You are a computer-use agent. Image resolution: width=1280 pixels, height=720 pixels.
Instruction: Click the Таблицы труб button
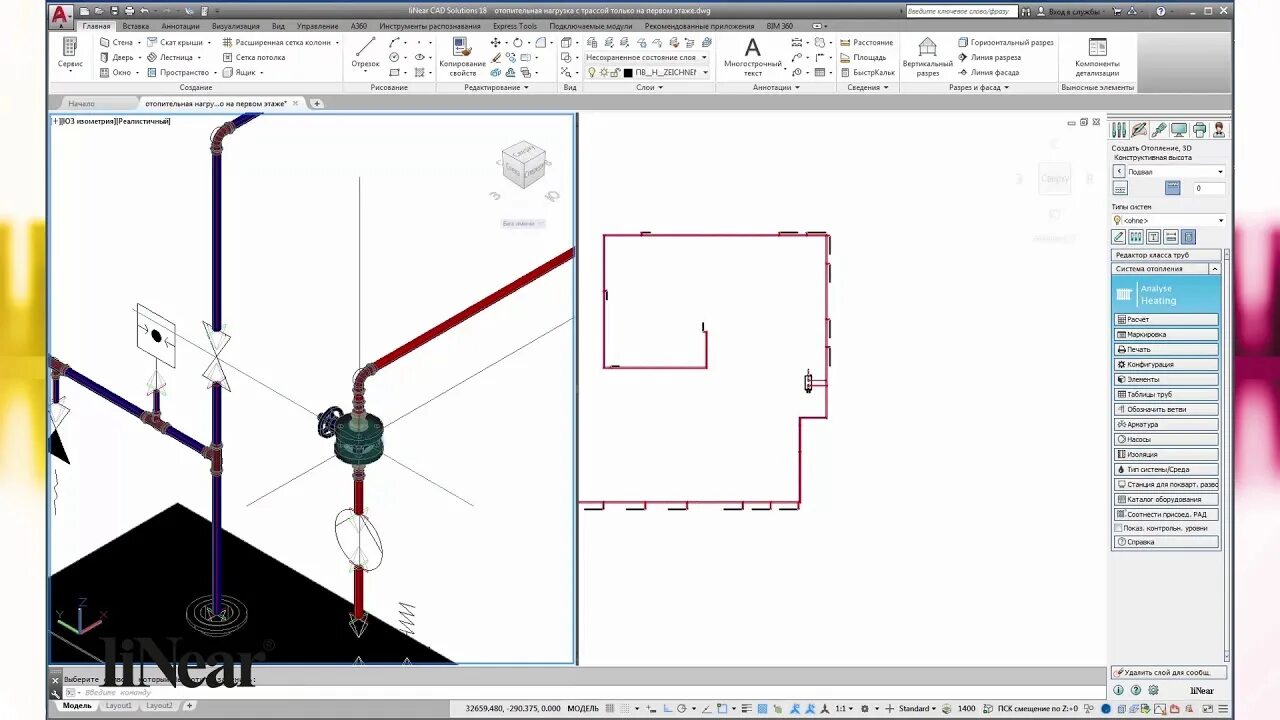point(1166,394)
